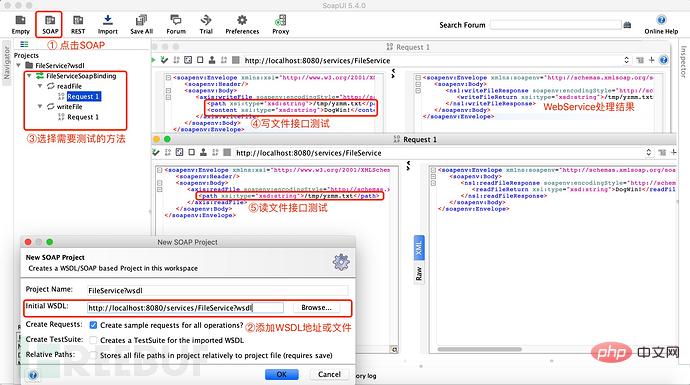Click the person-shaped icon in writeFile request toolbar
The image size is (690, 385).
pos(212,60)
